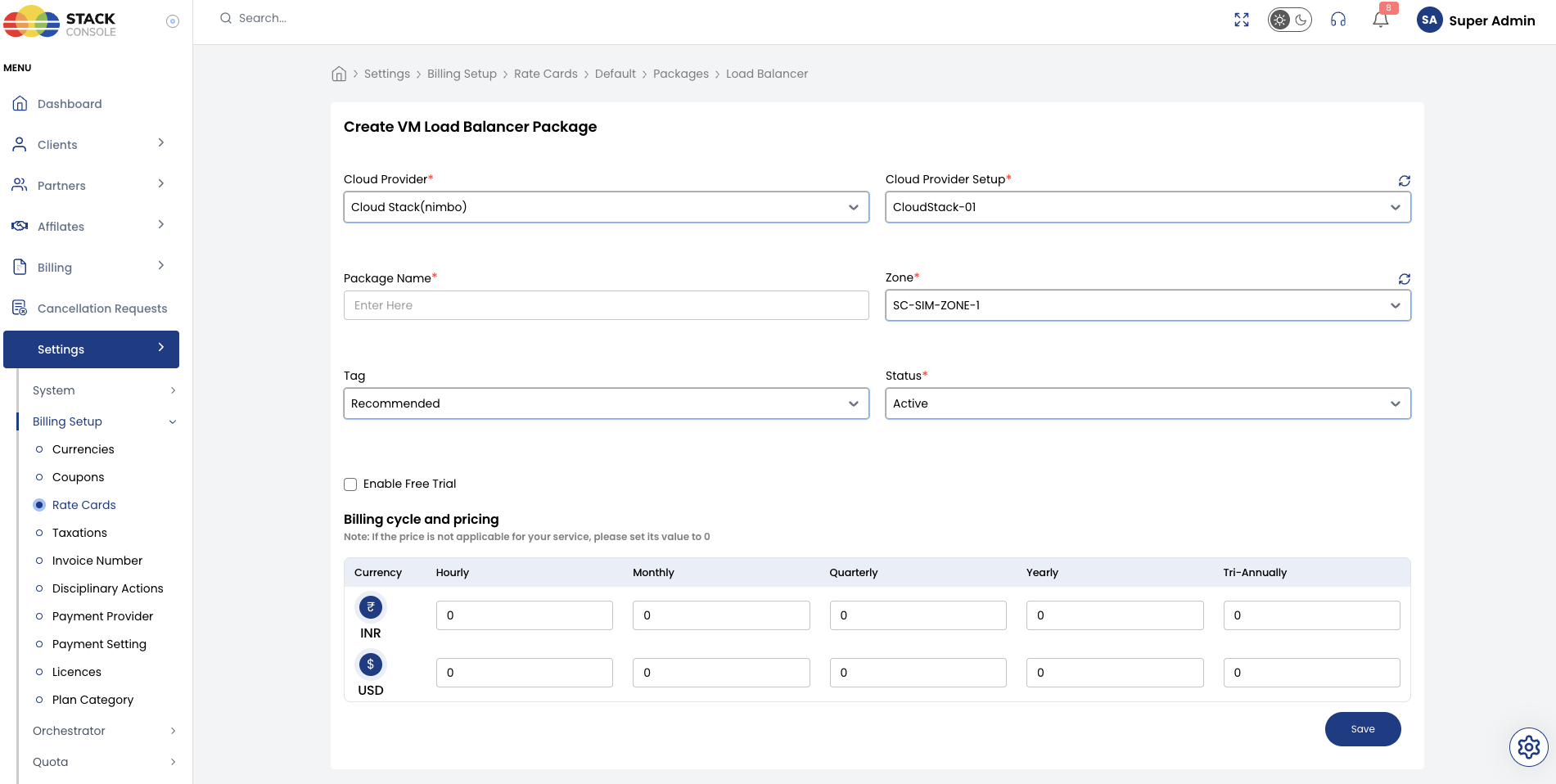Screen dimensions: 1556x784
Task: Open Disciplinary Actions settings
Action: [107, 588]
